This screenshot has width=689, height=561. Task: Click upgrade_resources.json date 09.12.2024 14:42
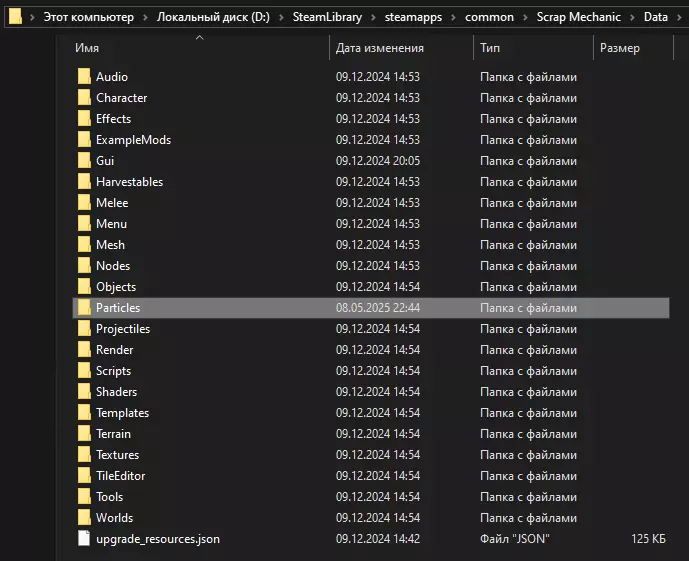coord(378,539)
